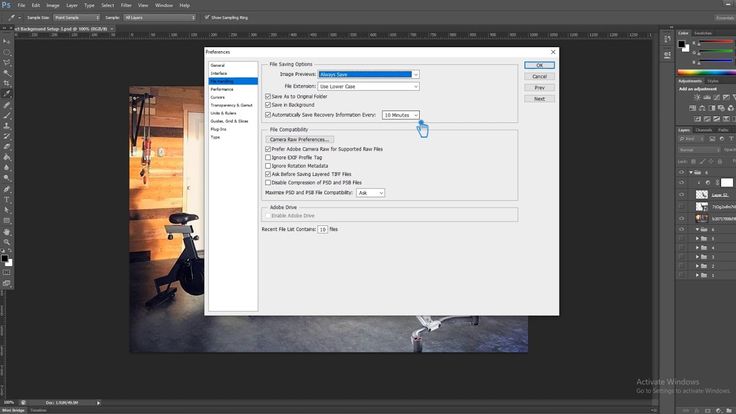Expand the Image Previews dropdown

click(x=369, y=74)
